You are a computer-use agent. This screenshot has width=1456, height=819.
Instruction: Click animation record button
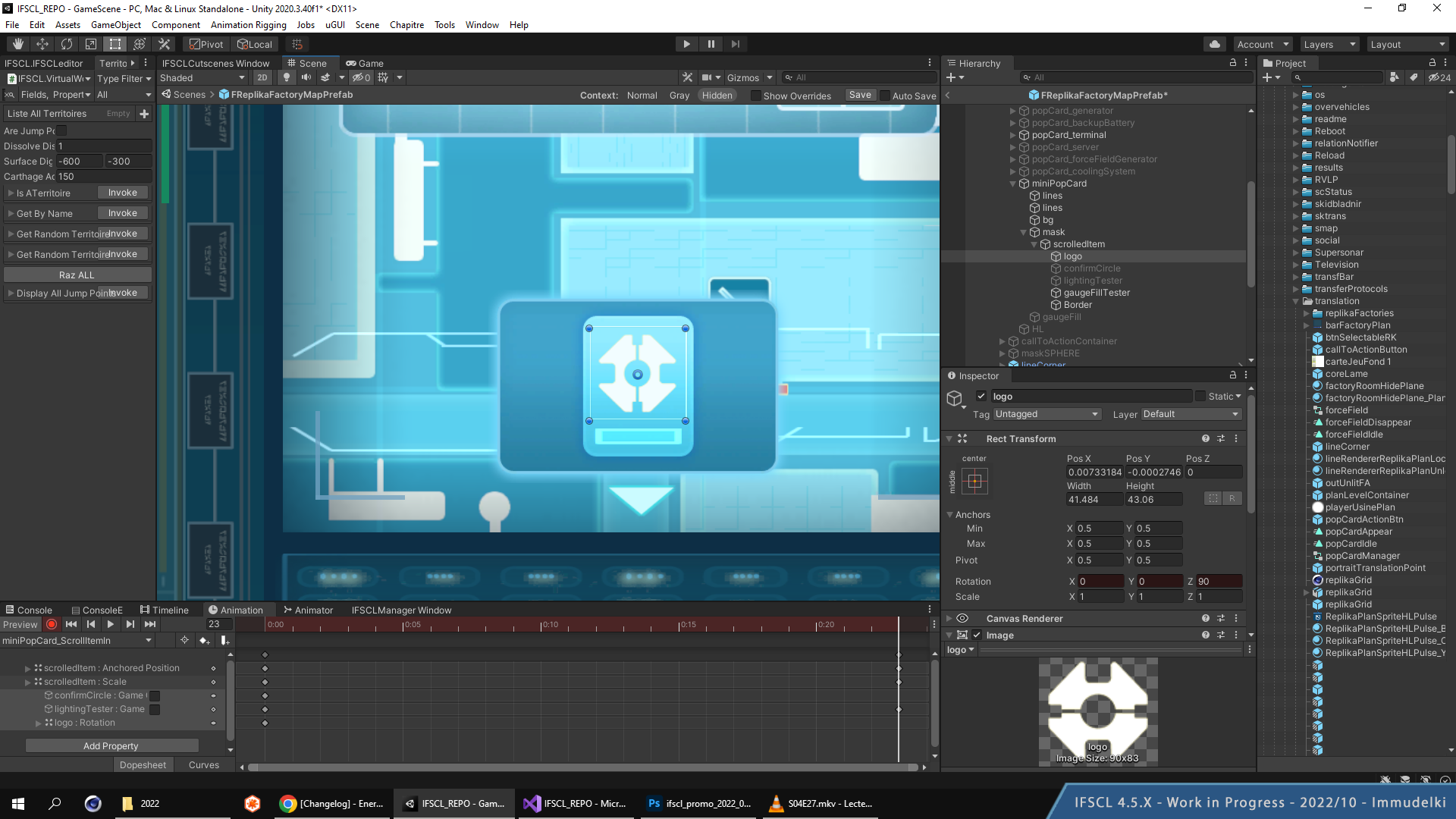[x=52, y=624]
